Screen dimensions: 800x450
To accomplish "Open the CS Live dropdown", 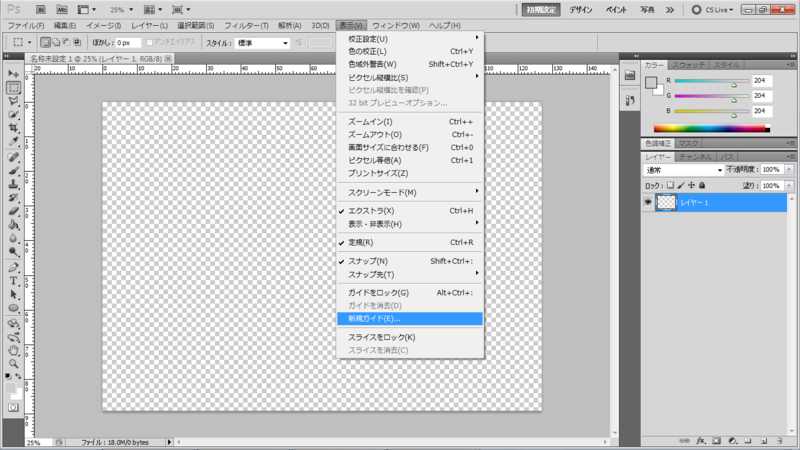I will tap(713, 10).
